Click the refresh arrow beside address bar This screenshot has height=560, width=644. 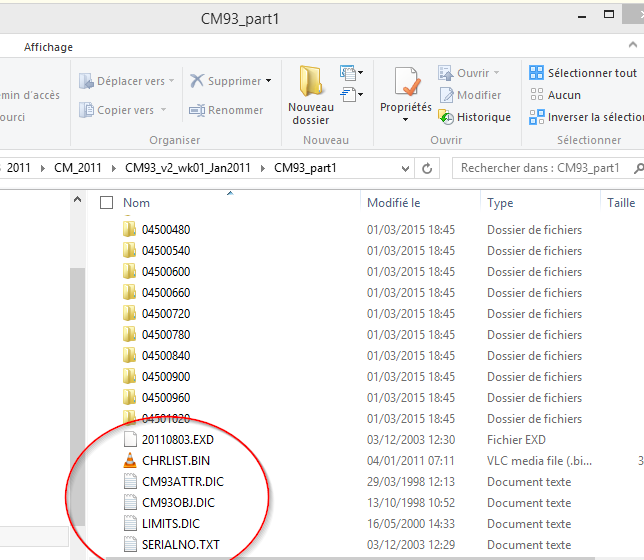pos(427,168)
